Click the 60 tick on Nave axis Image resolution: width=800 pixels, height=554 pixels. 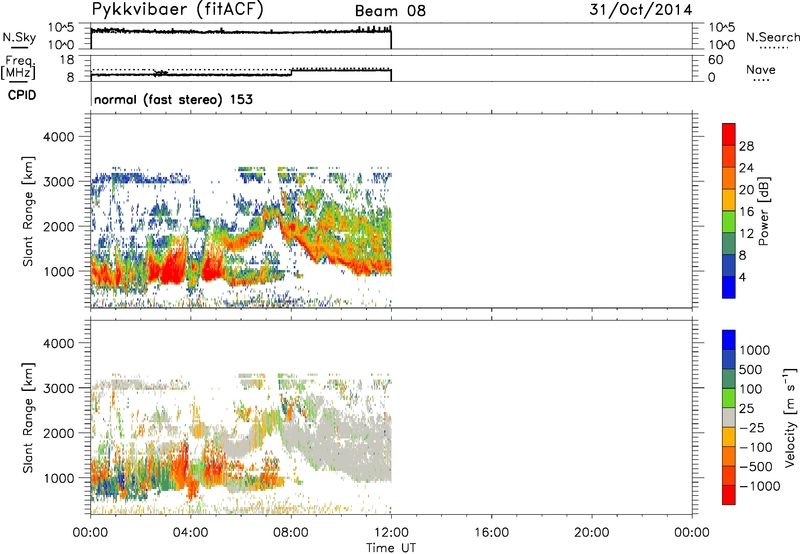click(x=715, y=60)
